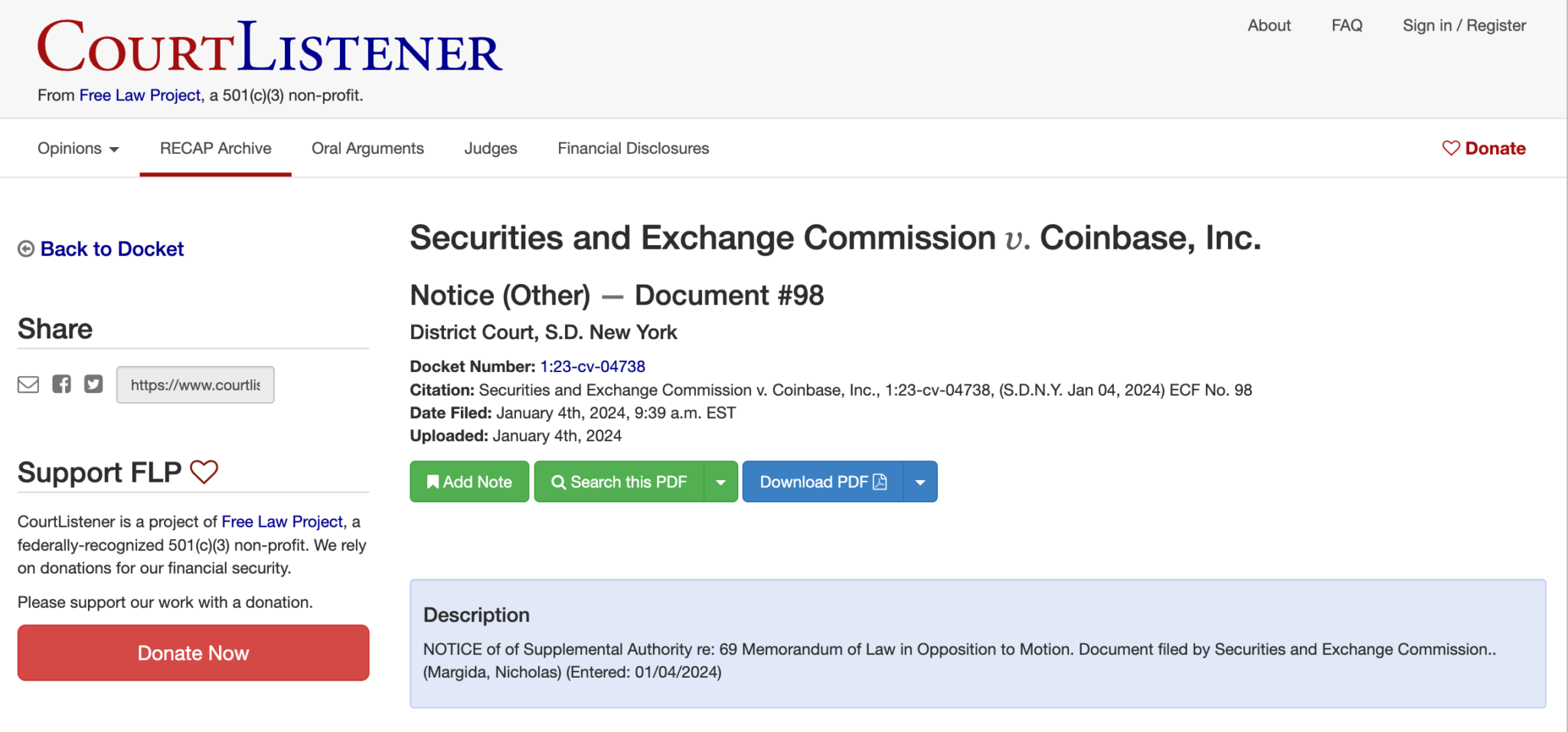Click the share URL text field
Image resolution: width=1568 pixels, height=732 pixels.
click(195, 384)
